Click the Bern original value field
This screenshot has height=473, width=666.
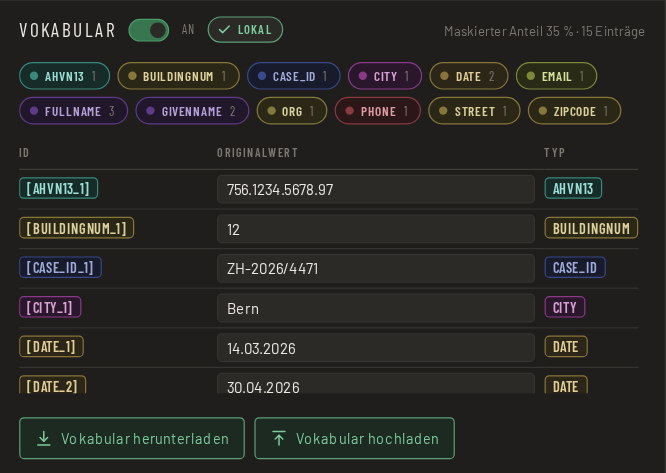pyautogui.click(x=375, y=308)
